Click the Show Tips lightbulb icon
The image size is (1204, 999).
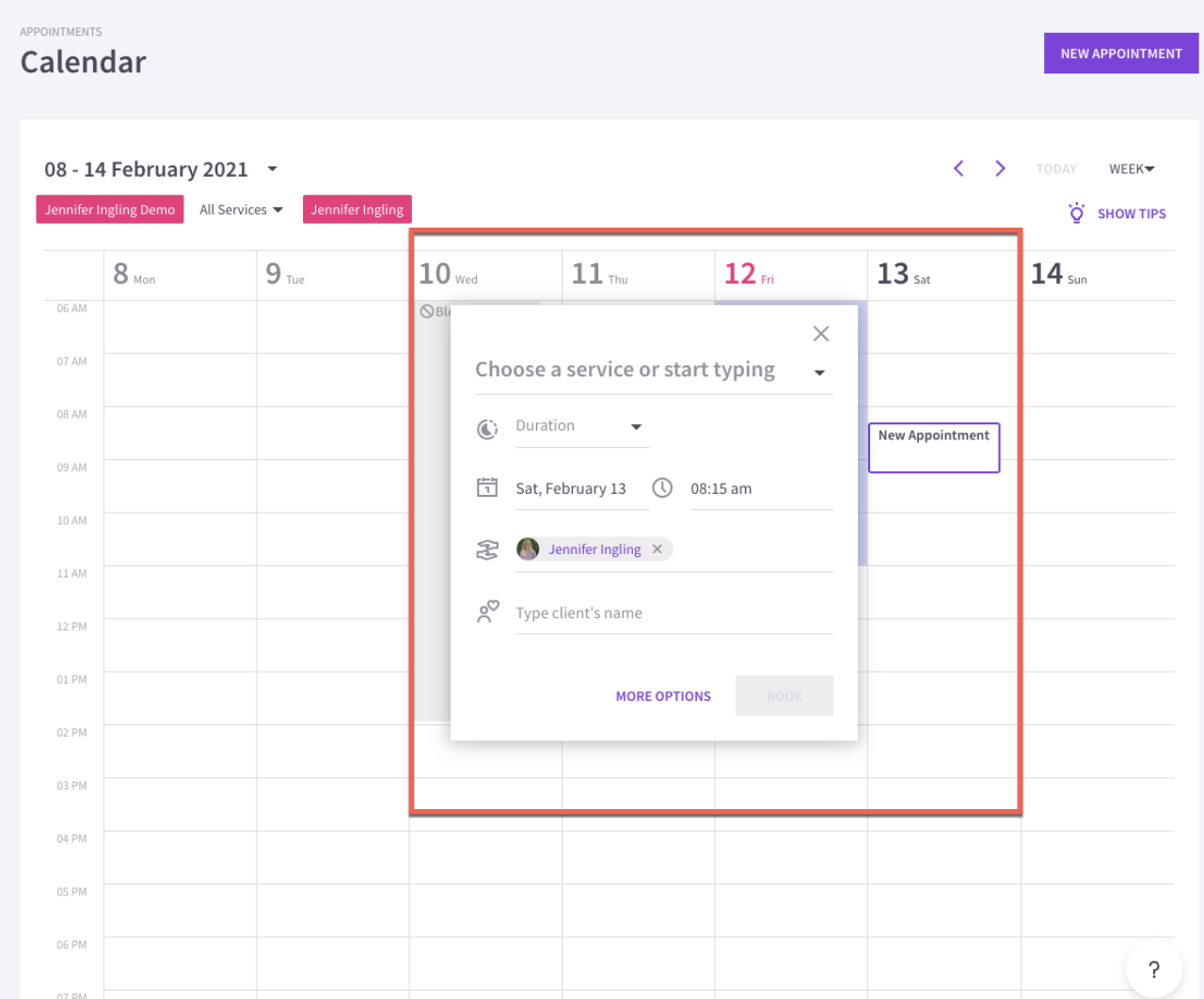point(1076,214)
